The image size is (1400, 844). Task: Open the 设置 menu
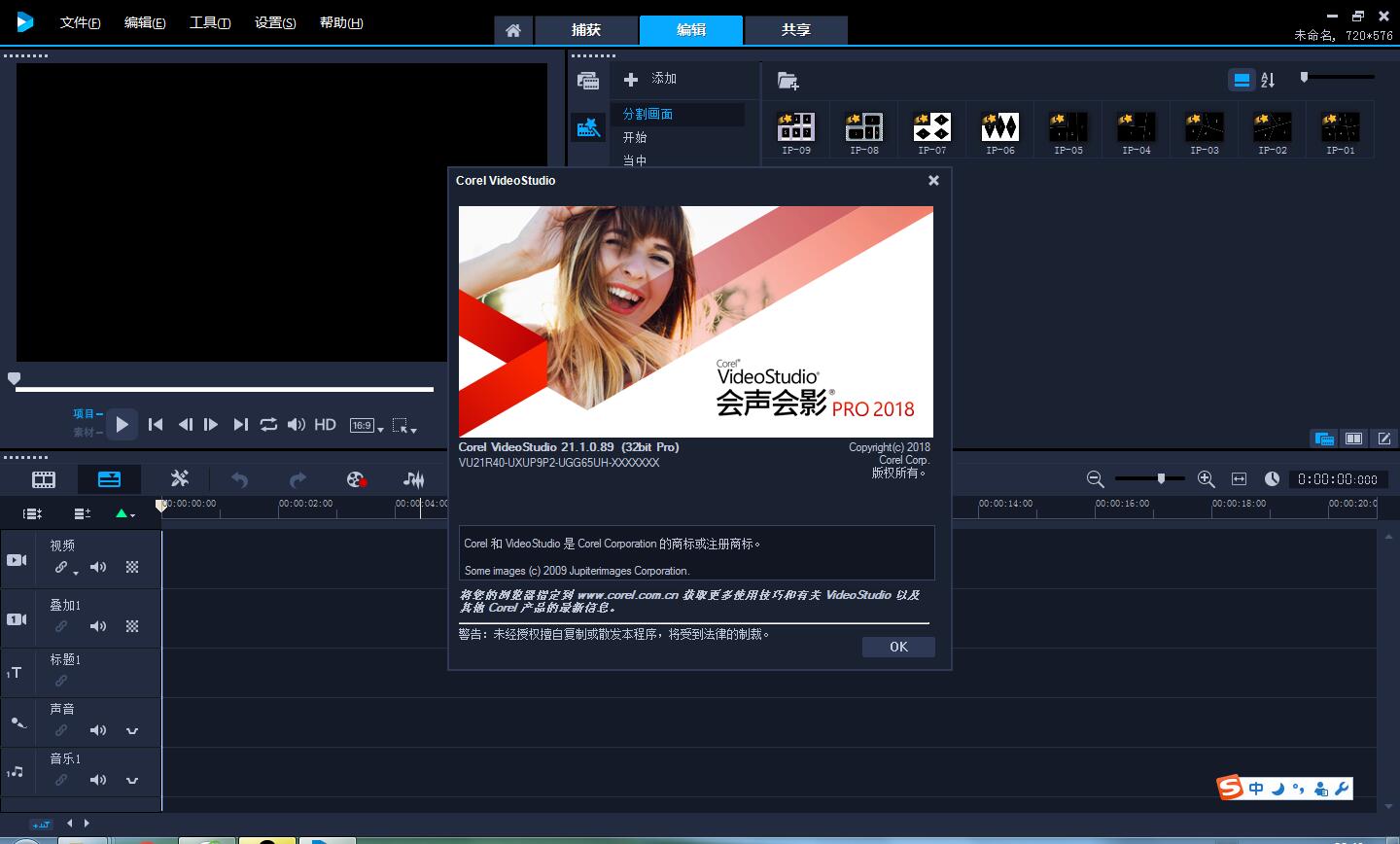tap(275, 22)
